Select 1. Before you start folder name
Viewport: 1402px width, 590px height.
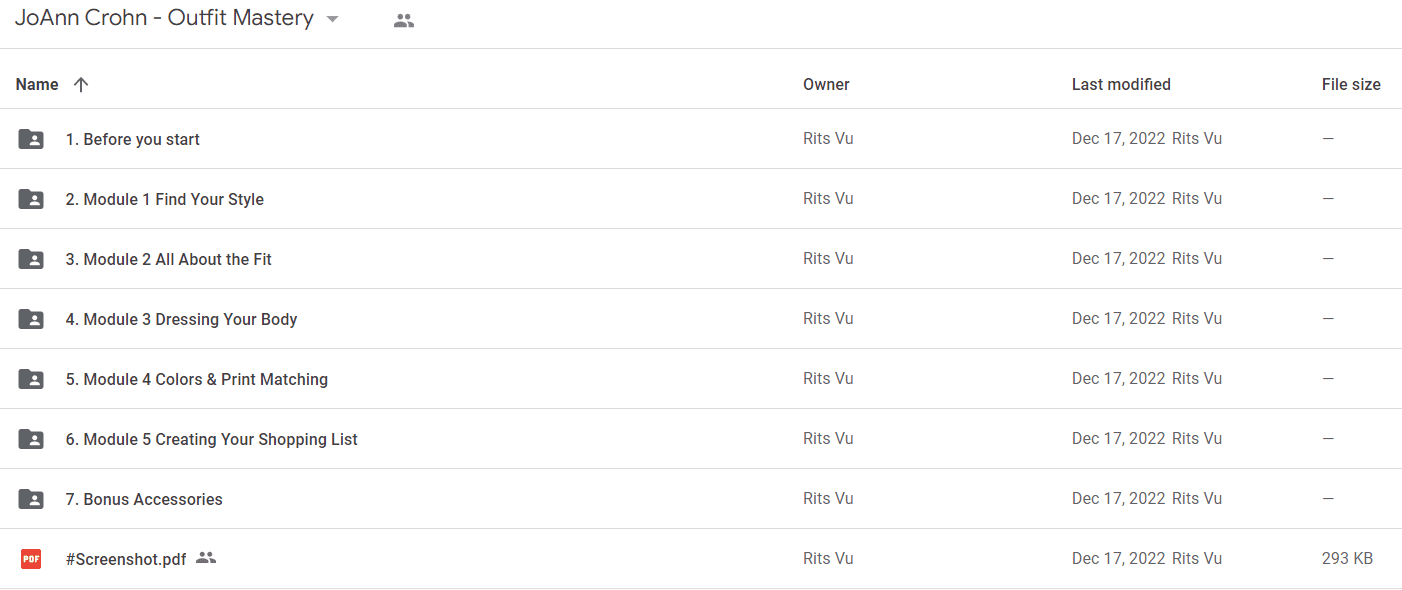point(133,139)
